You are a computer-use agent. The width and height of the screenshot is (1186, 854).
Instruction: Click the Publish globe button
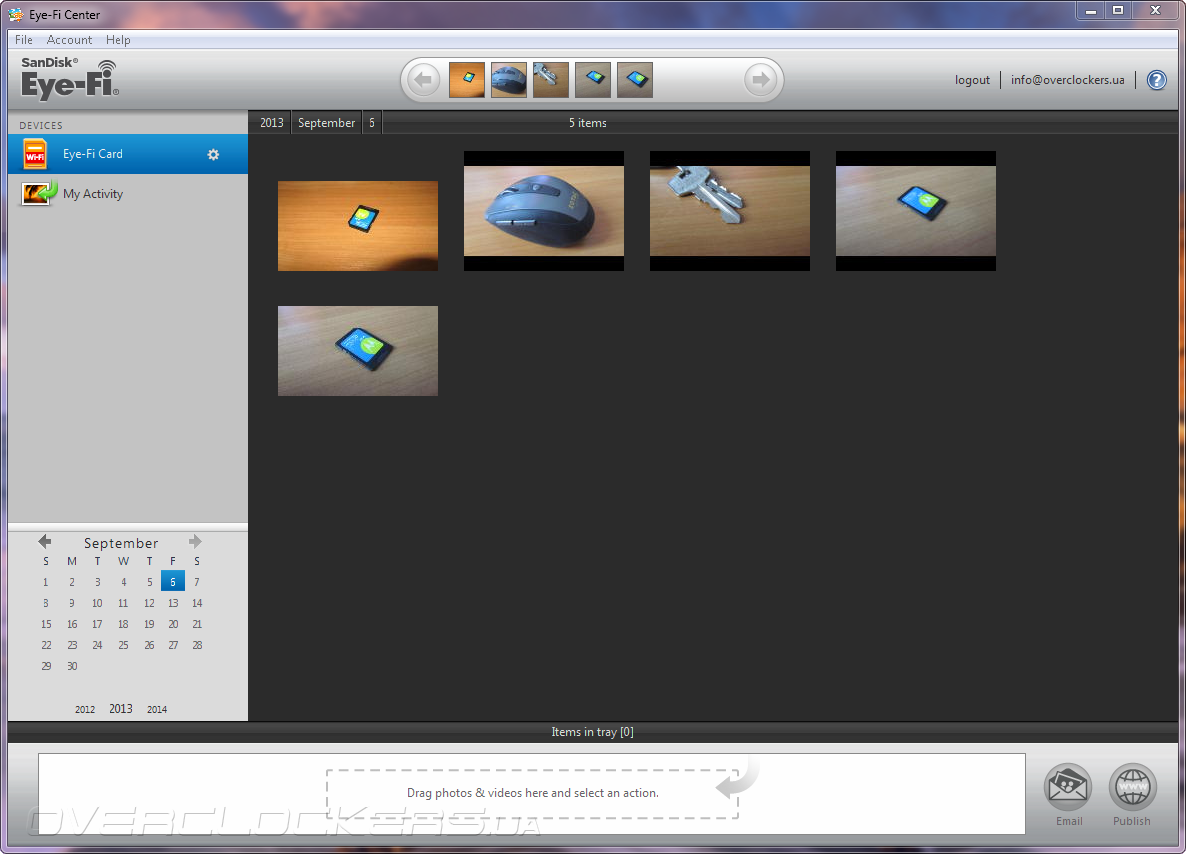(x=1132, y=796)
